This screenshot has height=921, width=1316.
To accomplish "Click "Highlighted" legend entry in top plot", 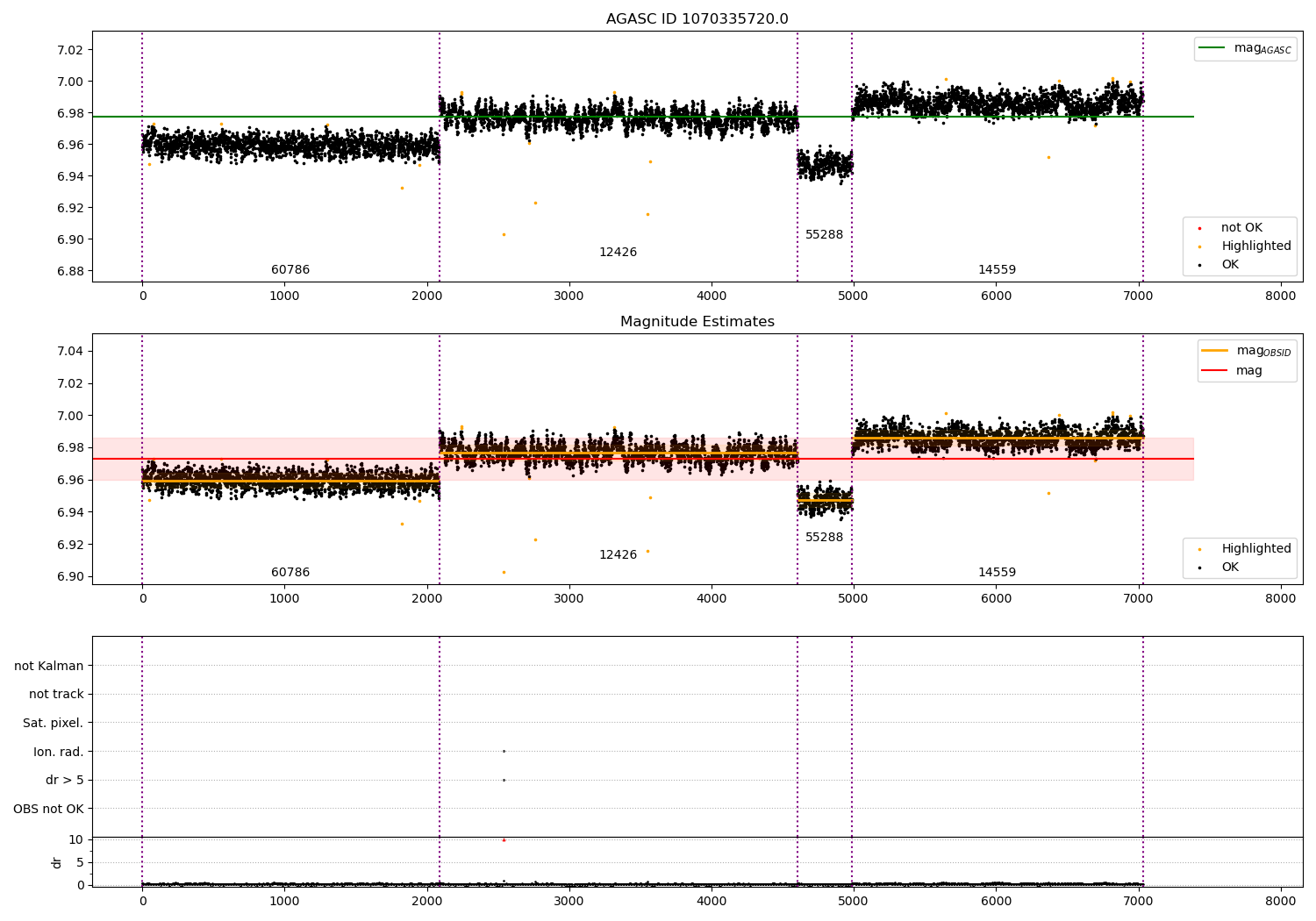I will point(1245,246).
